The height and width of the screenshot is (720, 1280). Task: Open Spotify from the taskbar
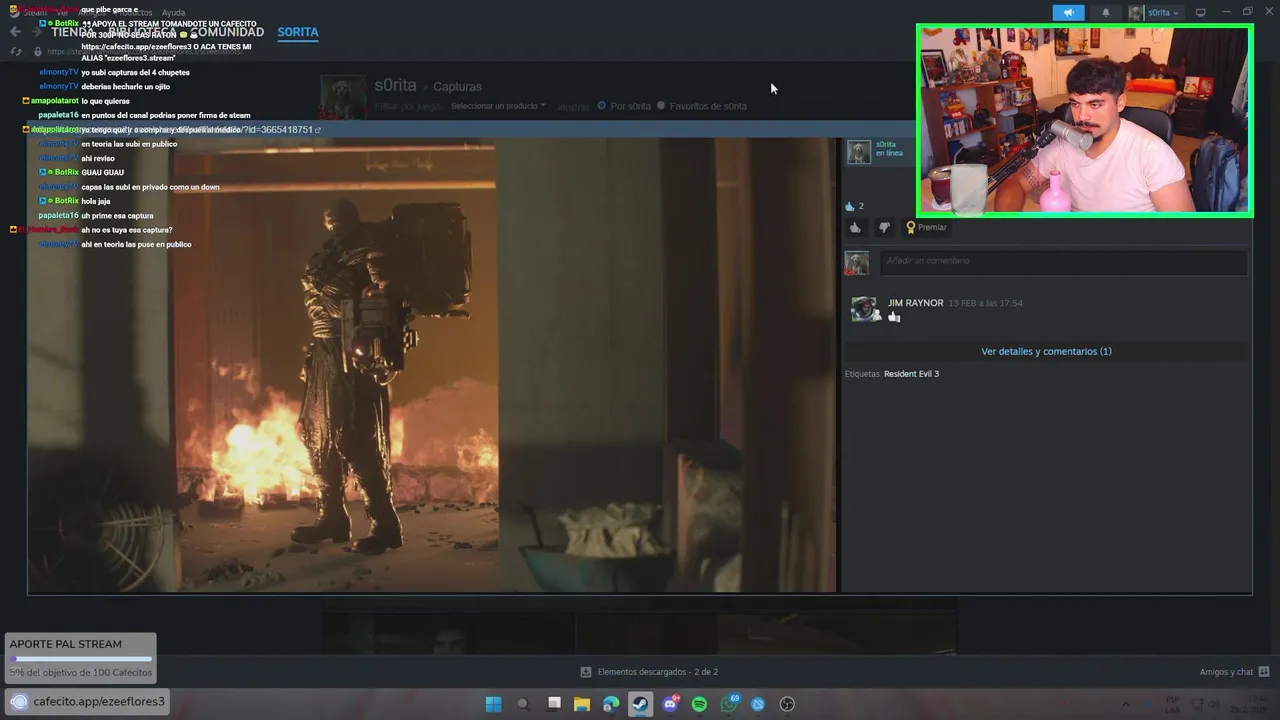click(x=699, y=704)
